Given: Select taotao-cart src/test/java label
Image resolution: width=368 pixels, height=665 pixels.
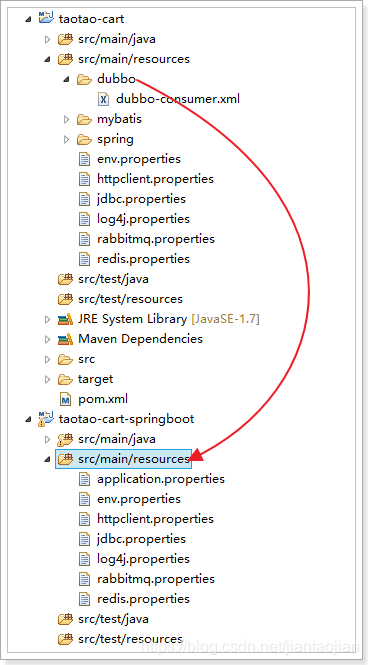Looking at the screenshot, I should (113, 279).
